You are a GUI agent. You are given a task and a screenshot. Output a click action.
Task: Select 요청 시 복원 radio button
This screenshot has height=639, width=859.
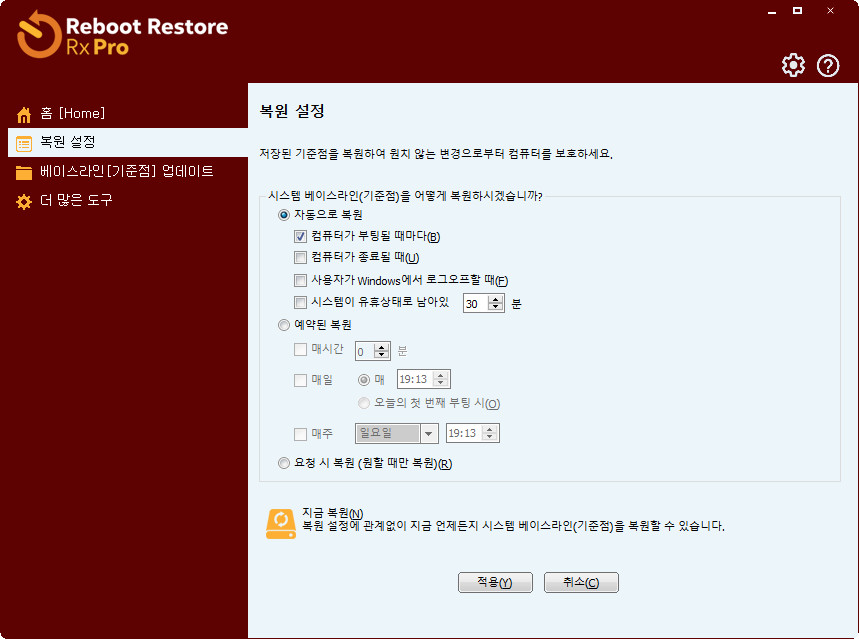[x=284, y=464]
